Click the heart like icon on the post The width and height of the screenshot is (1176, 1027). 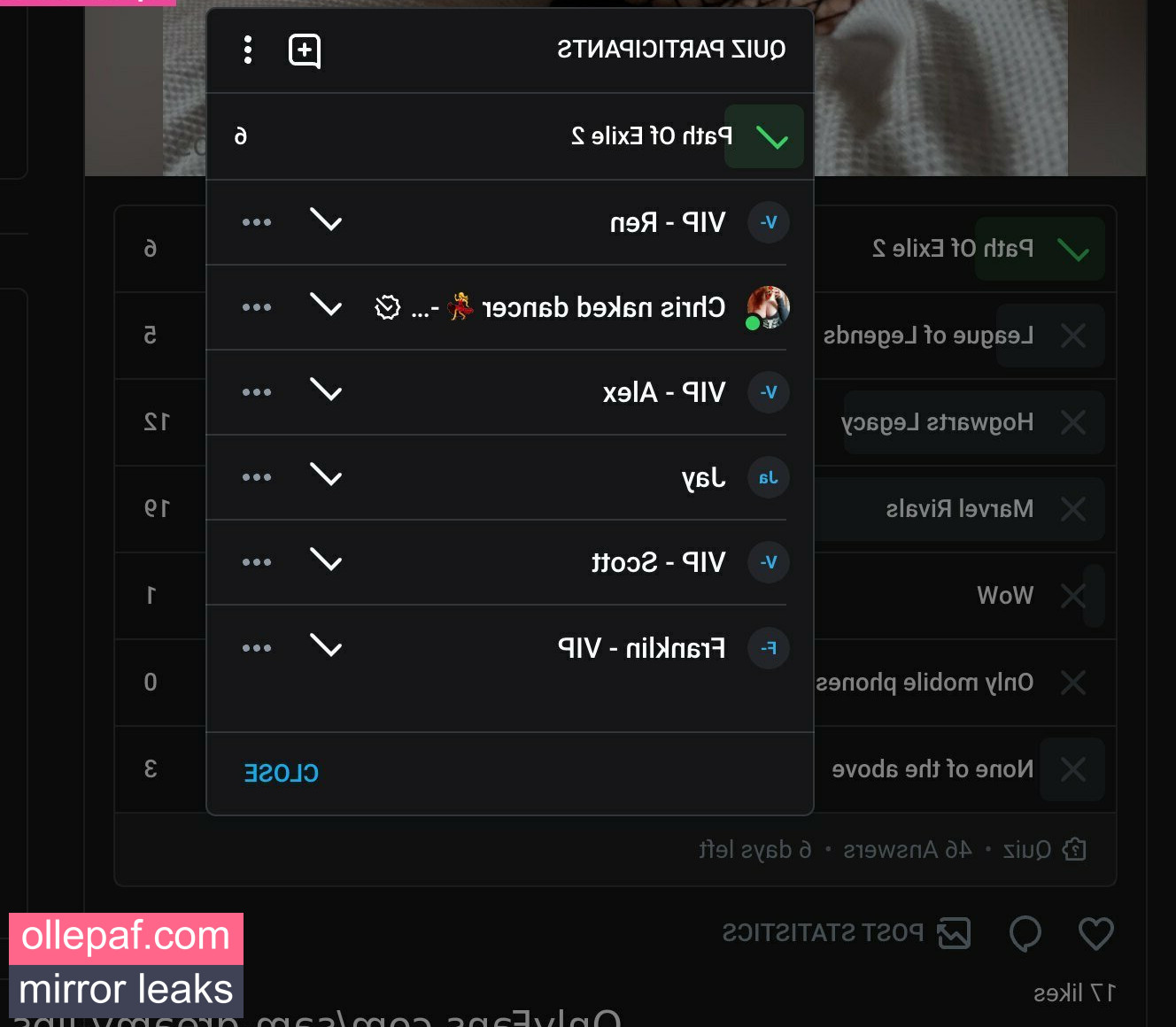[x=1095, y=933]
